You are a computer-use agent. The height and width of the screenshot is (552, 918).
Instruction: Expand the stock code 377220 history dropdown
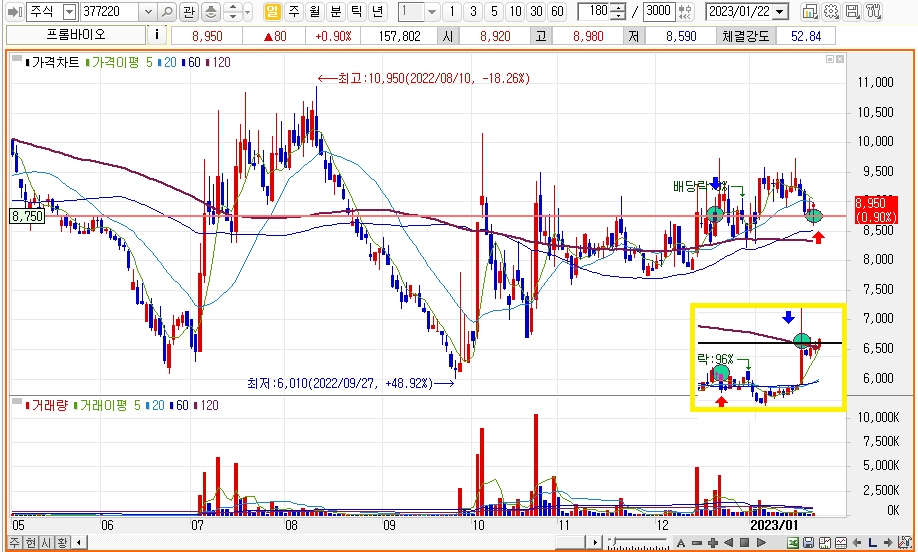click(x=148, y=11)
